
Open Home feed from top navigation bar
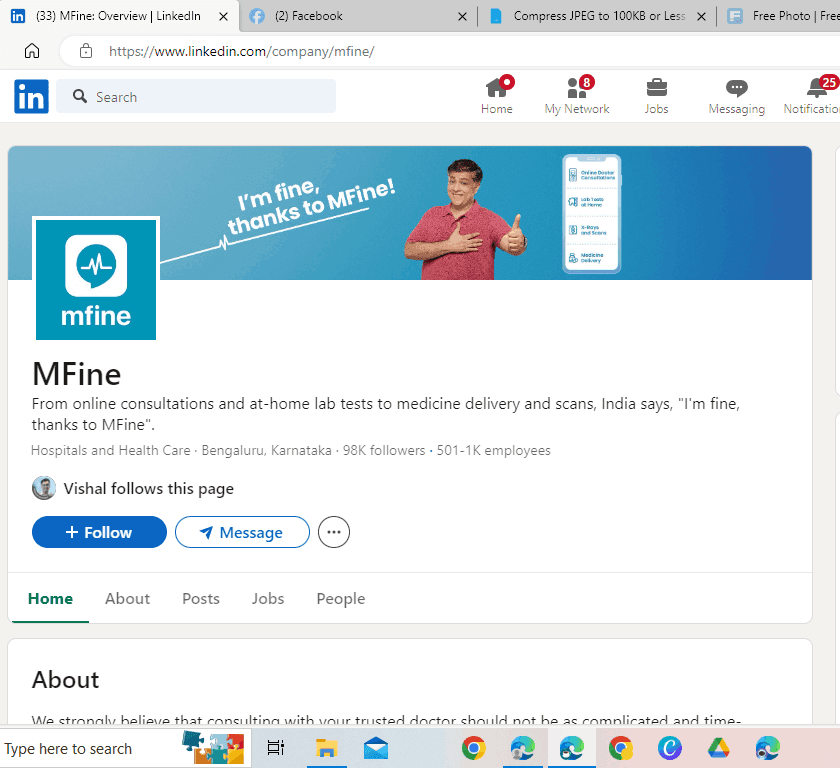[496, 96]
